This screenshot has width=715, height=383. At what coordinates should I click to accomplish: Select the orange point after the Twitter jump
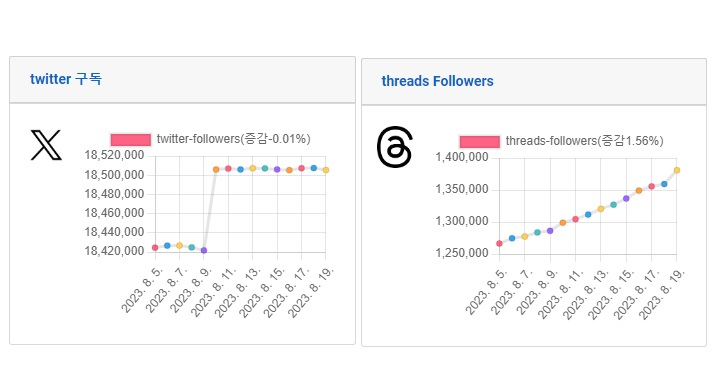(x=216, y=170)
